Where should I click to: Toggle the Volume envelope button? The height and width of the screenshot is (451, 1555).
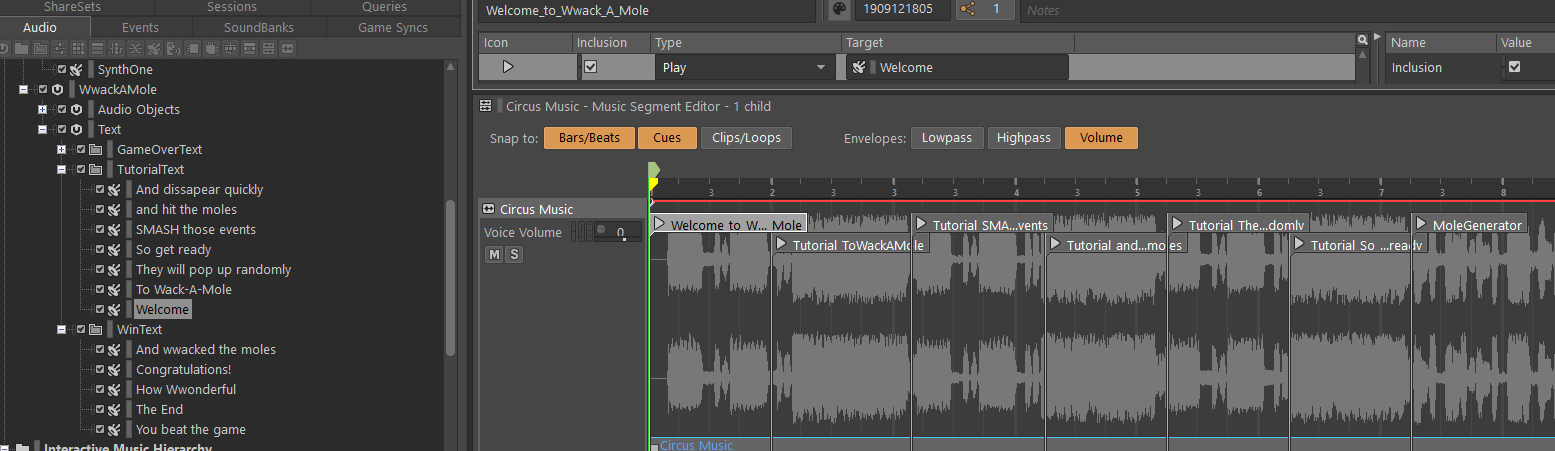click(x=1101, y=138)
